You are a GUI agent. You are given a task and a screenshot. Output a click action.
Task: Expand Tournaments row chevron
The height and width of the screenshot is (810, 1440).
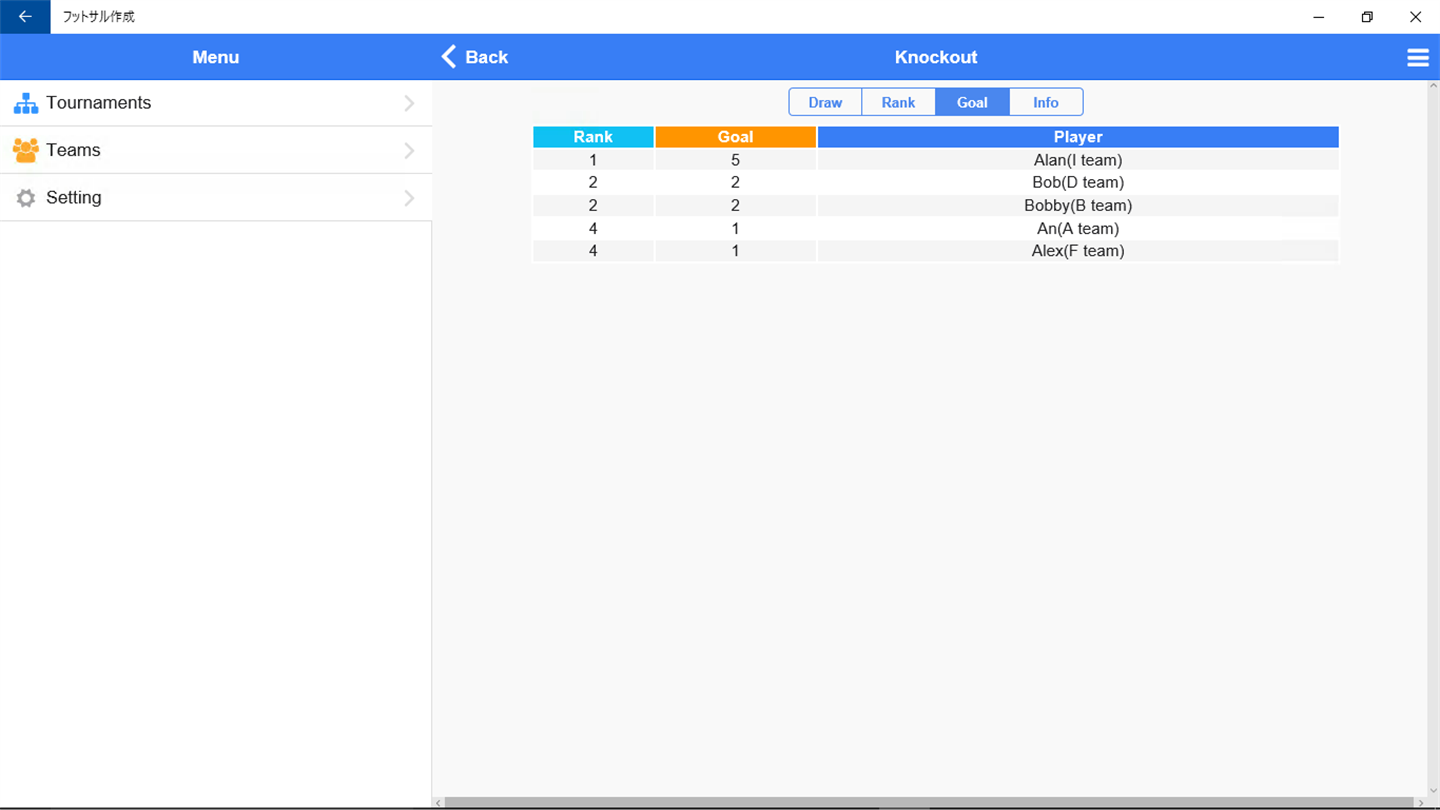point(409,103)
